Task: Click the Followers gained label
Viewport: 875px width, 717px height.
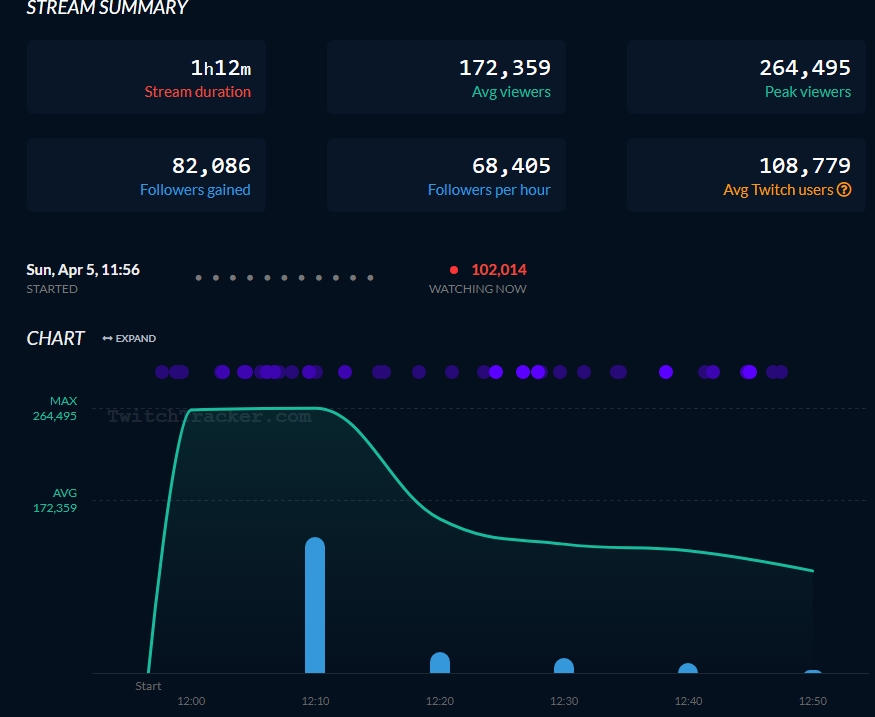Action: coord(195,190)
